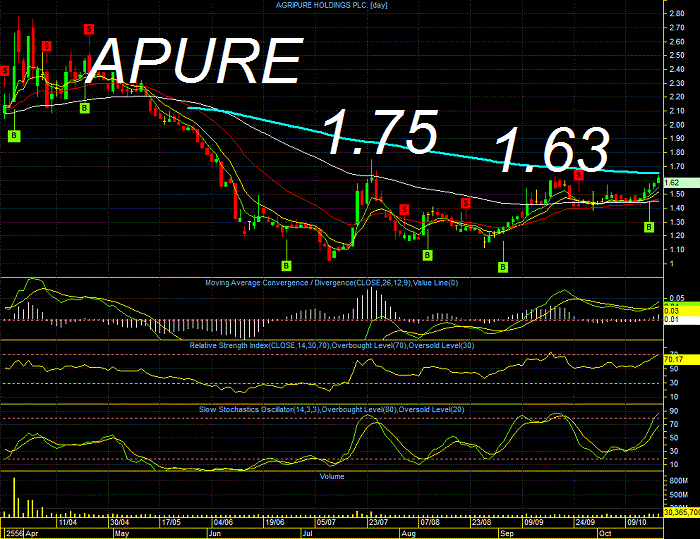Select the red S sell marker in mid-August above 23/08
The width and height of the screenshot is (700, 539).
(466, 203)
